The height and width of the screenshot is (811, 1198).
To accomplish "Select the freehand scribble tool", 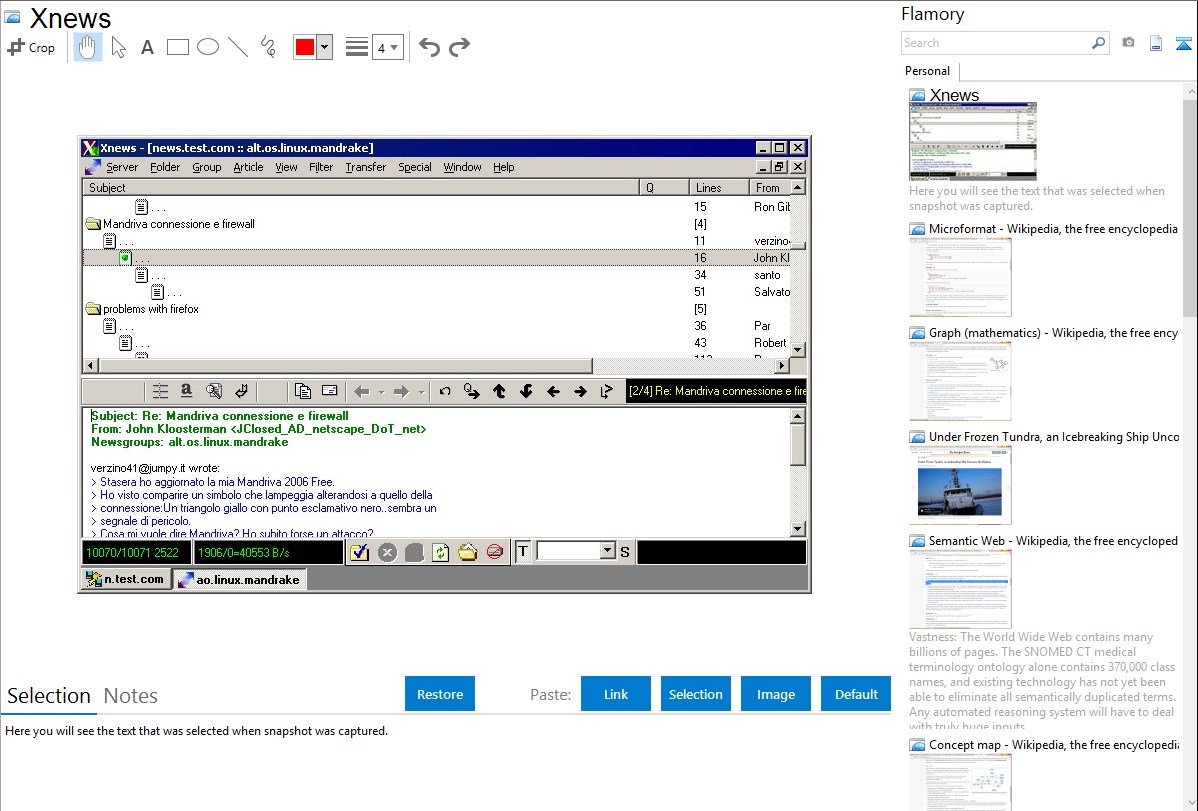I will [x=268, y=47].
